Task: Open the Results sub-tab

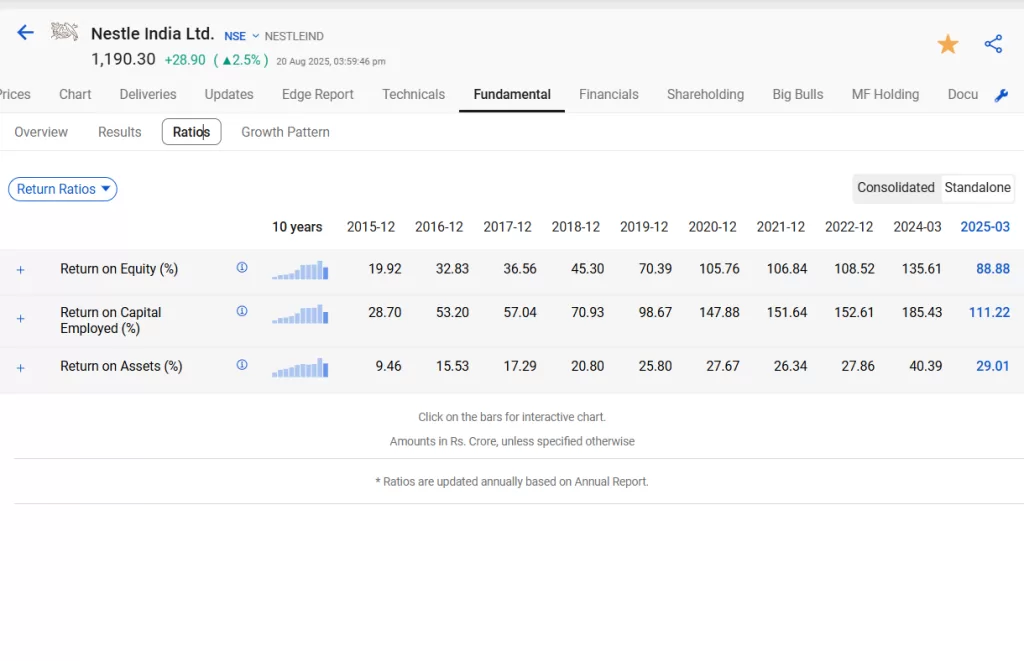Action: 120,132
